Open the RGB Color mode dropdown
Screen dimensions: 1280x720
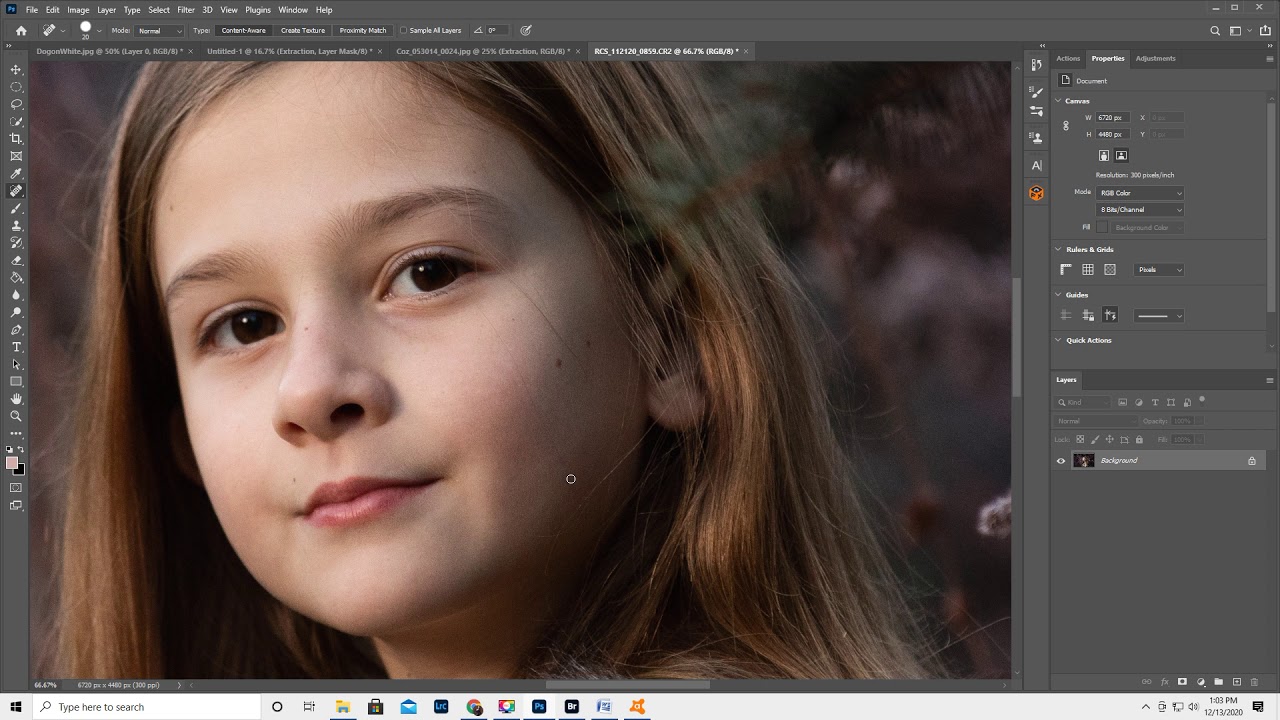(1141, 193)
